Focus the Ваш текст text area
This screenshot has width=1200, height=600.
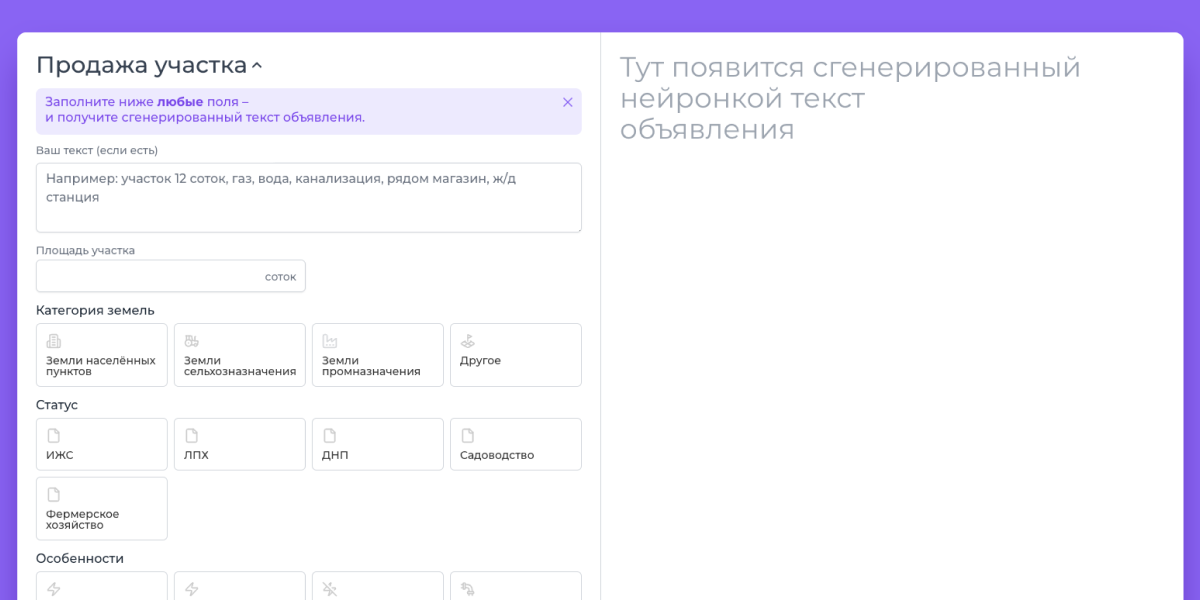(x=308, y=198)
